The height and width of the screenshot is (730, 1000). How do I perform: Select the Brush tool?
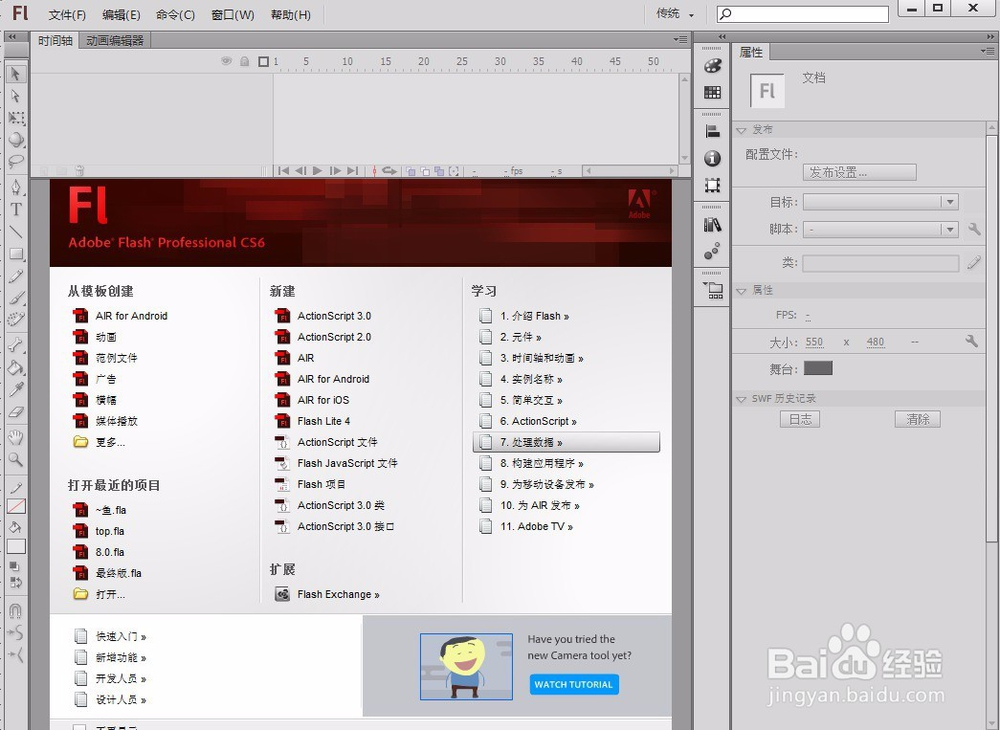coord(16,298)
